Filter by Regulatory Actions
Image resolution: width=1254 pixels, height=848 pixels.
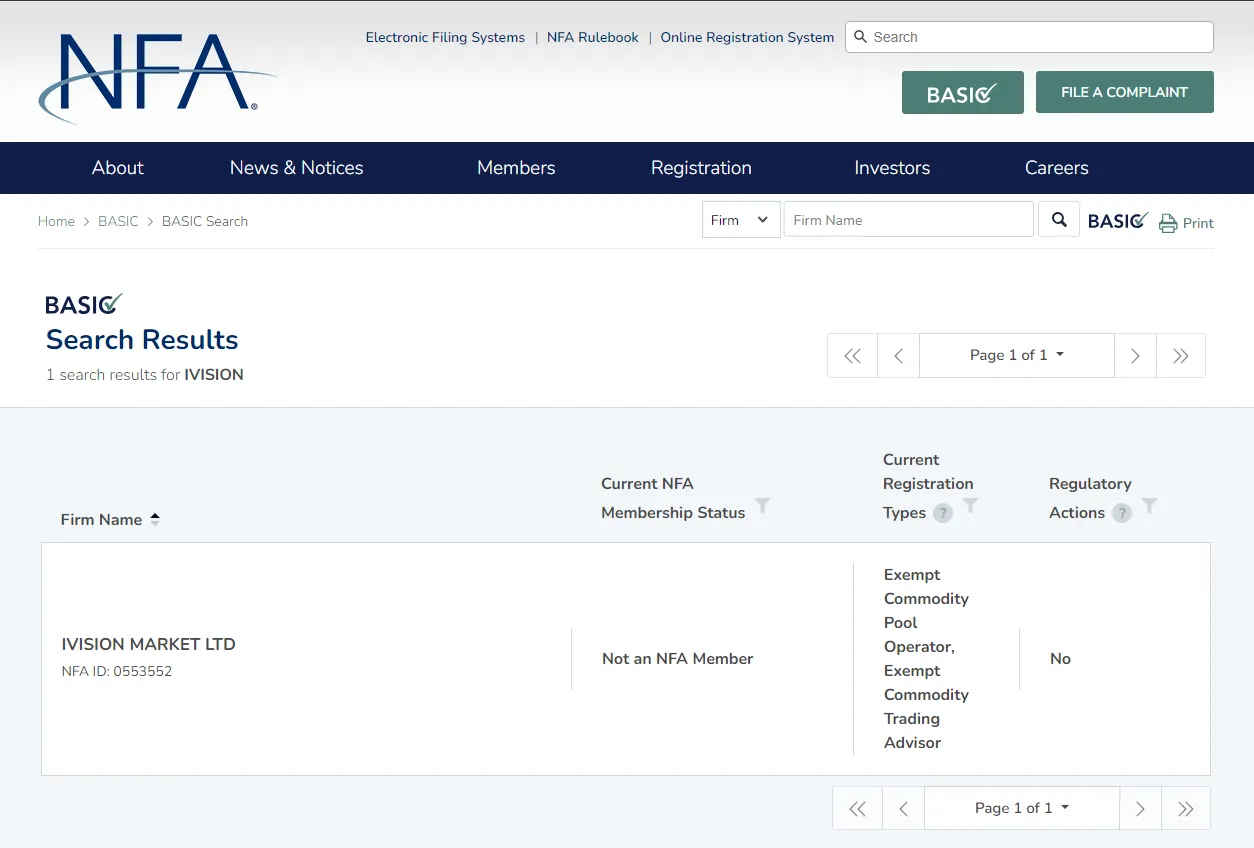pyautogui.click(x=1150, y=506)
